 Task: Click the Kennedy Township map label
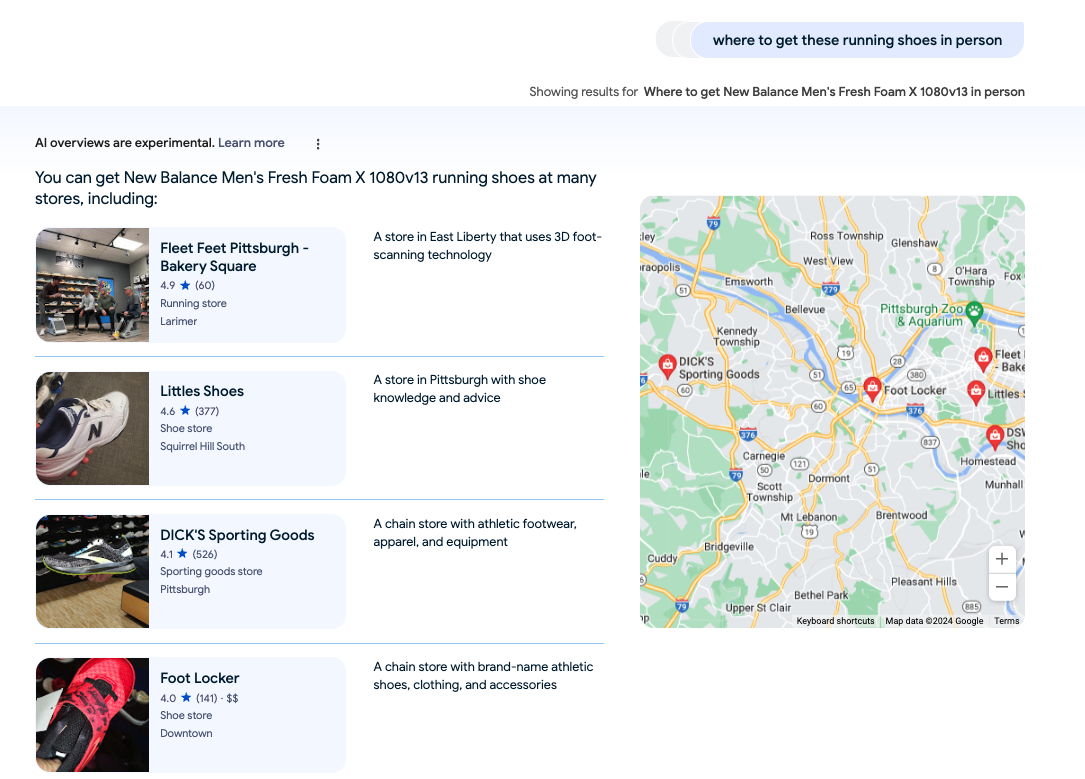pyautogui.click(x=736, y=336)
